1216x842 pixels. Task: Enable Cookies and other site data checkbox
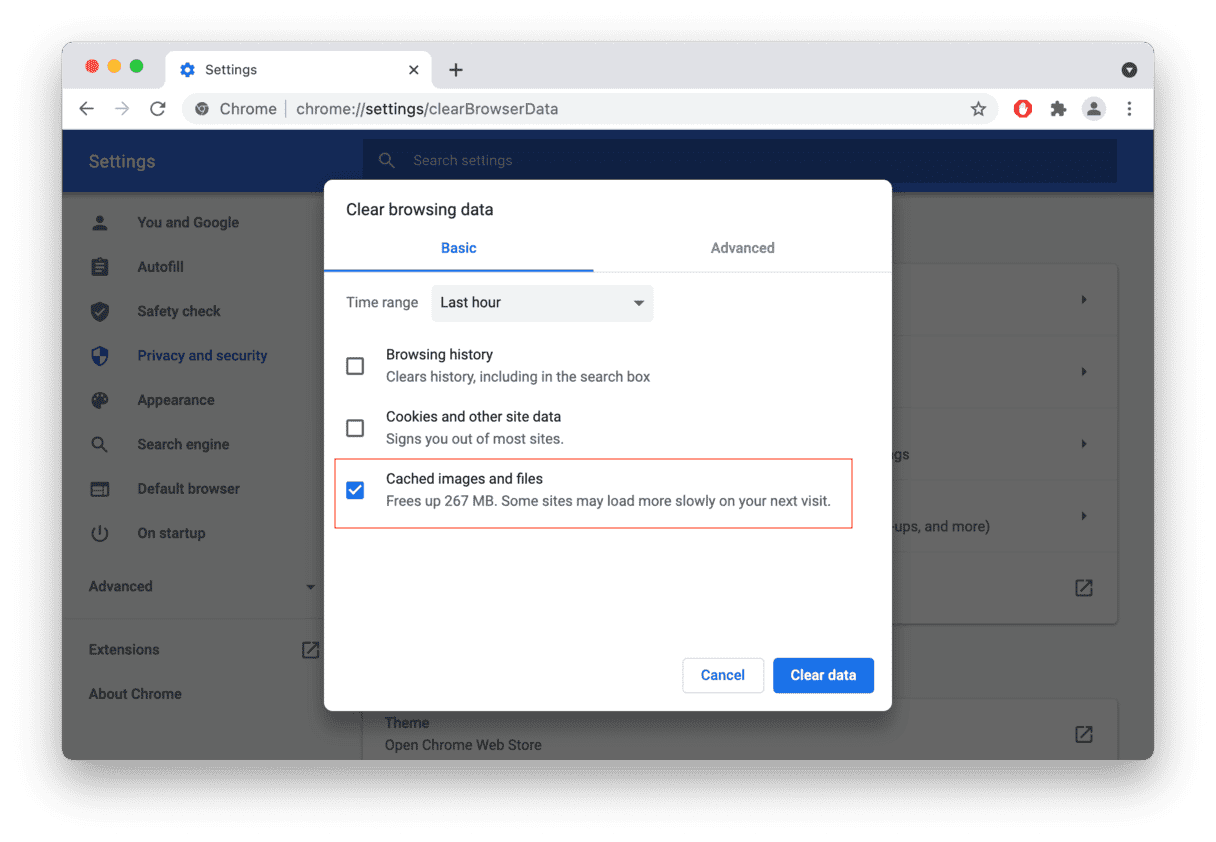pos(355,428)
